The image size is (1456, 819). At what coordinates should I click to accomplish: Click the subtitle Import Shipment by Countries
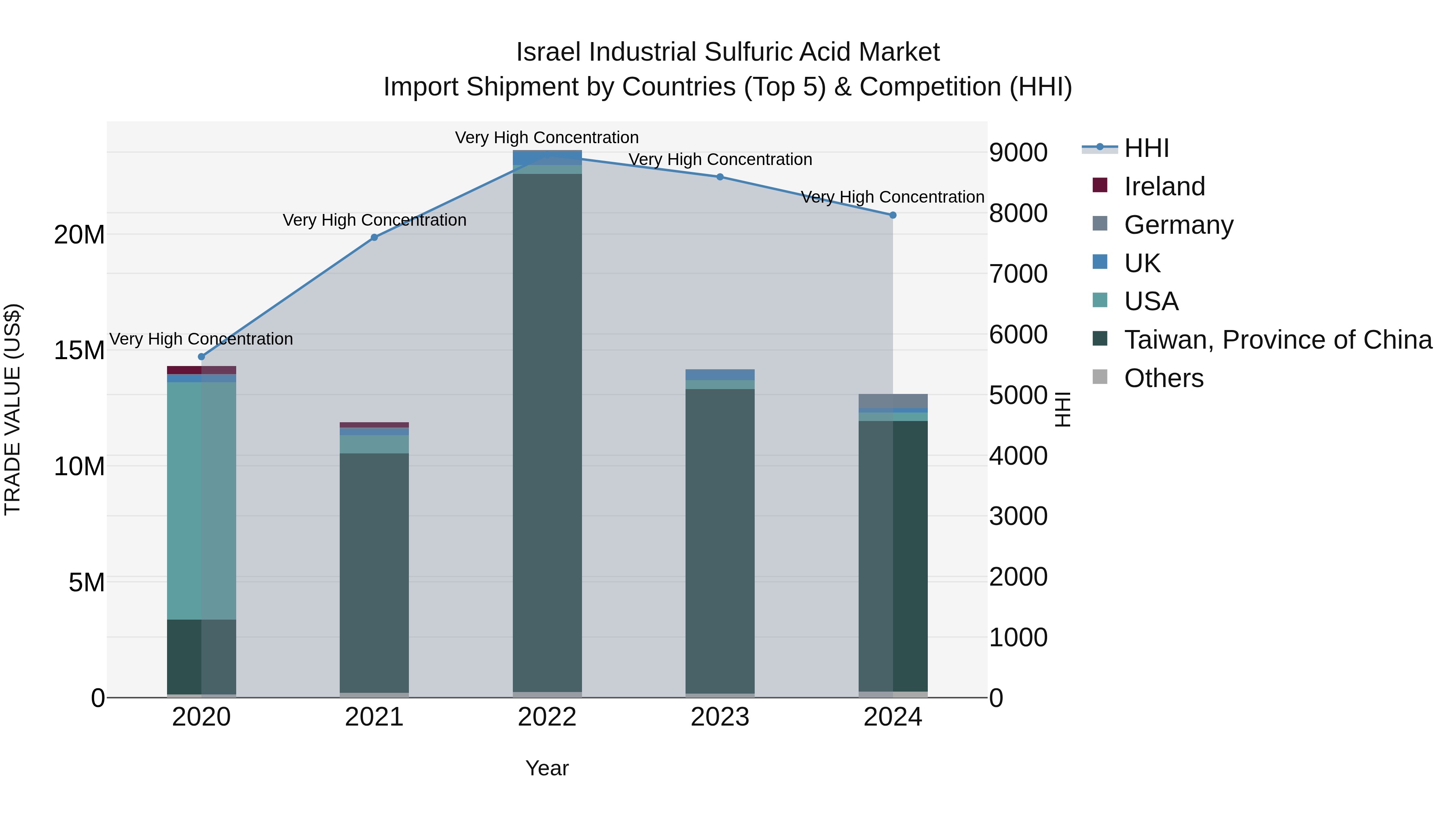pyautogui.click(x=728, y=87)
